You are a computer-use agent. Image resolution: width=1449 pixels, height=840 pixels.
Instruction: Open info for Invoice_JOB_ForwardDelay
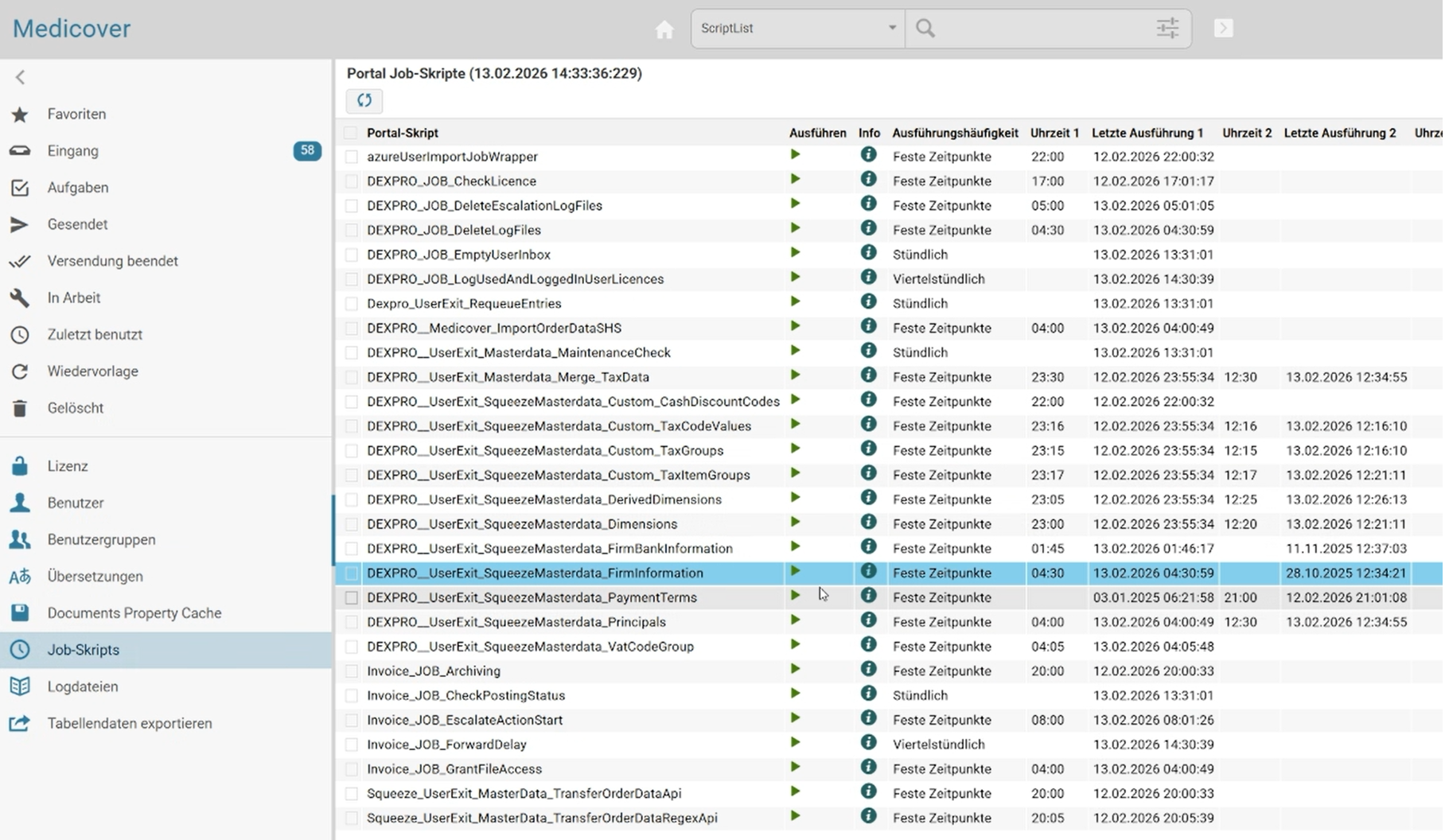[x=868, y=743]
